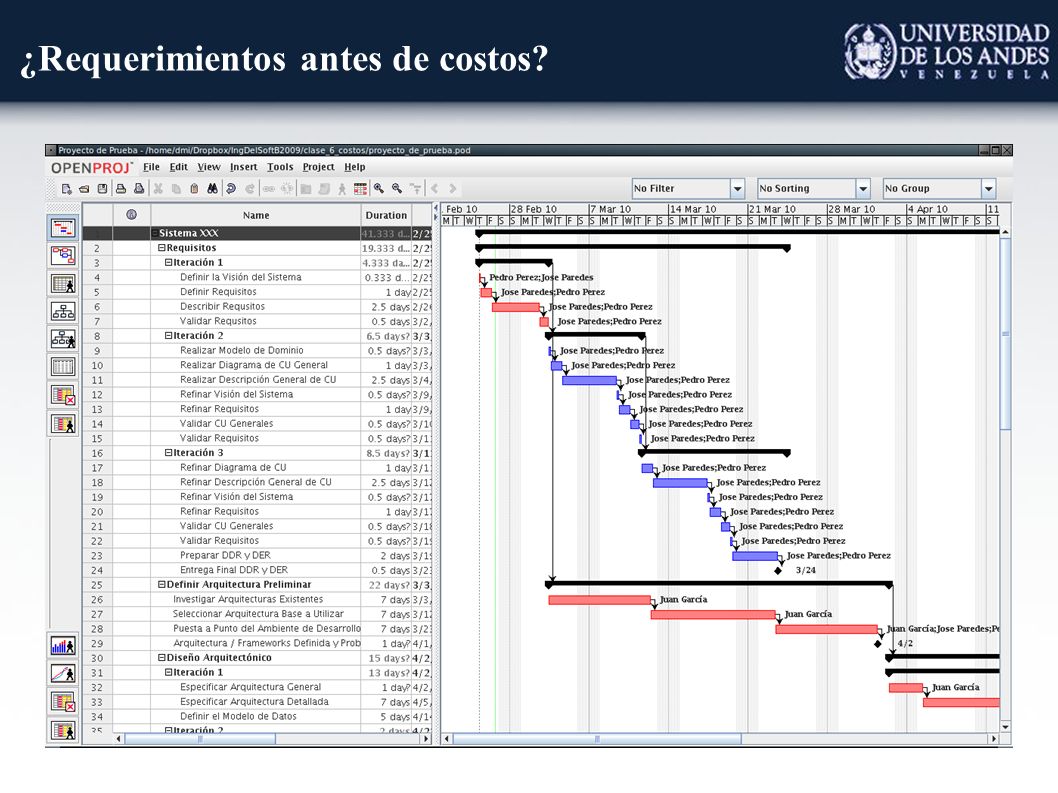Click the Gantt vertical scrollbar thumb
Image resolution: width=1058 pixels, height=793 pixels.
tap(1005, 334)
